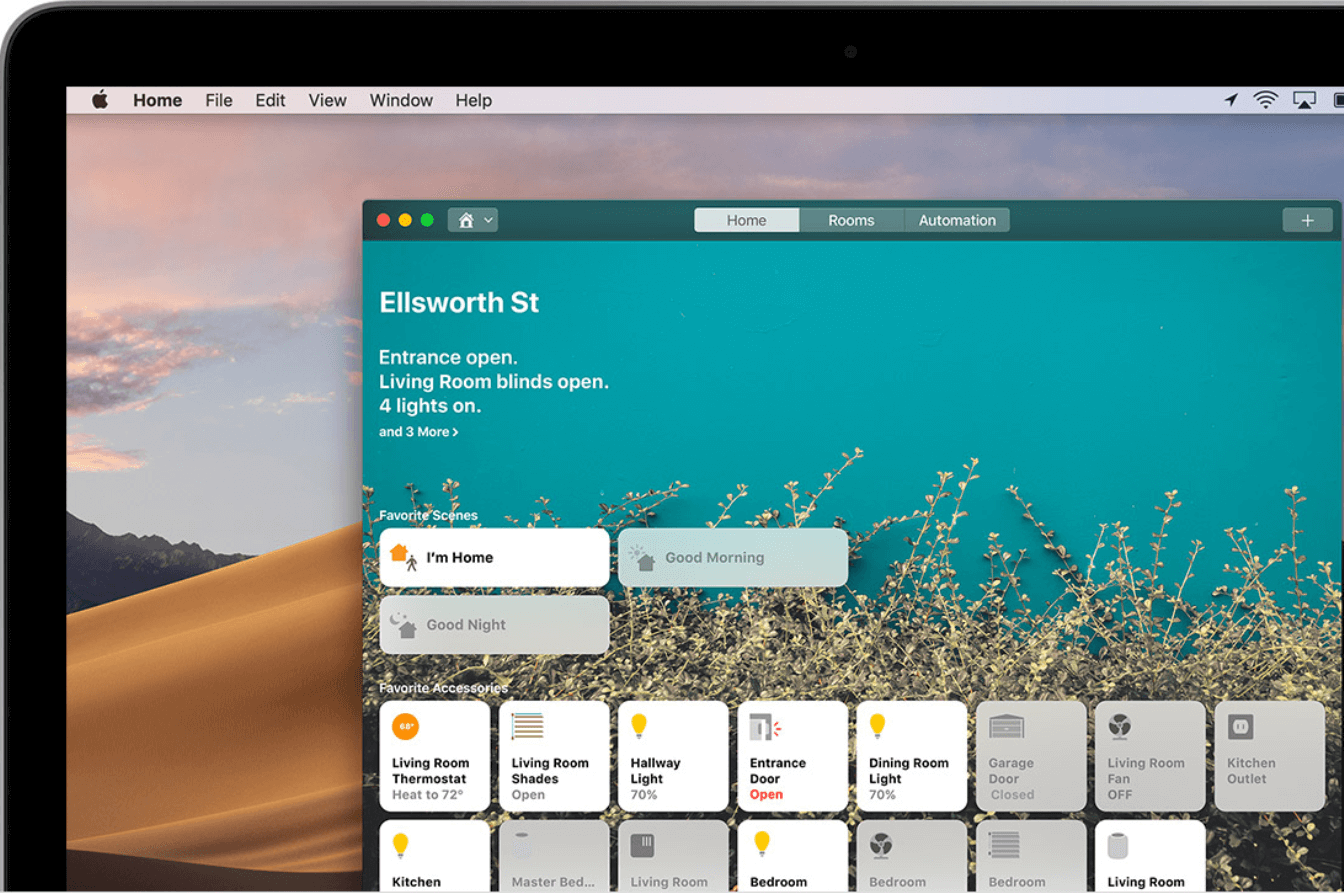Expand the 'and 3 More' status details

point(418,431)
